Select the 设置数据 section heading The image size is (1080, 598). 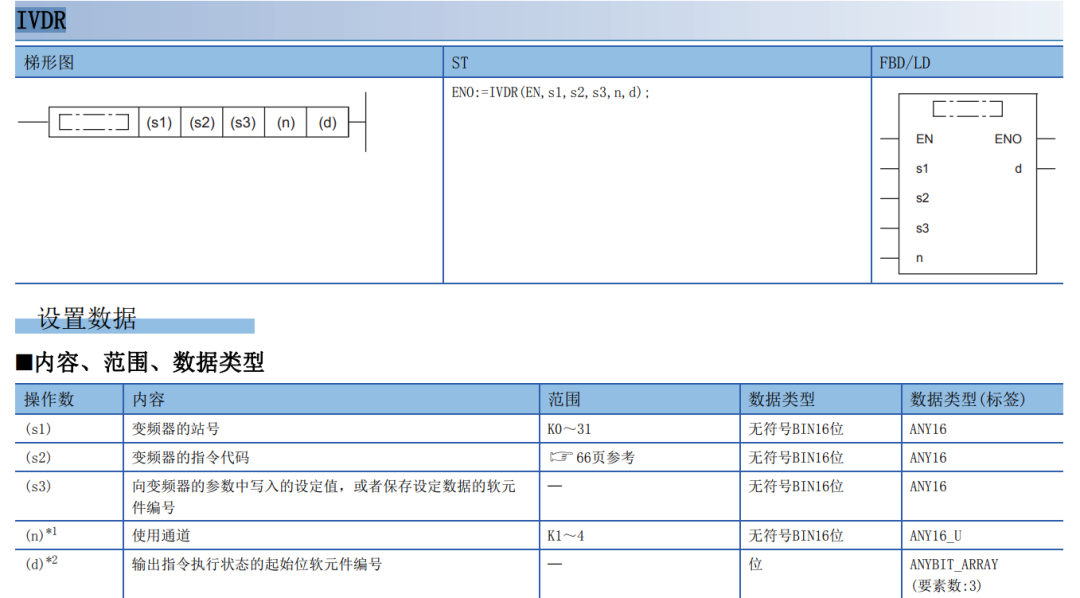87,320
